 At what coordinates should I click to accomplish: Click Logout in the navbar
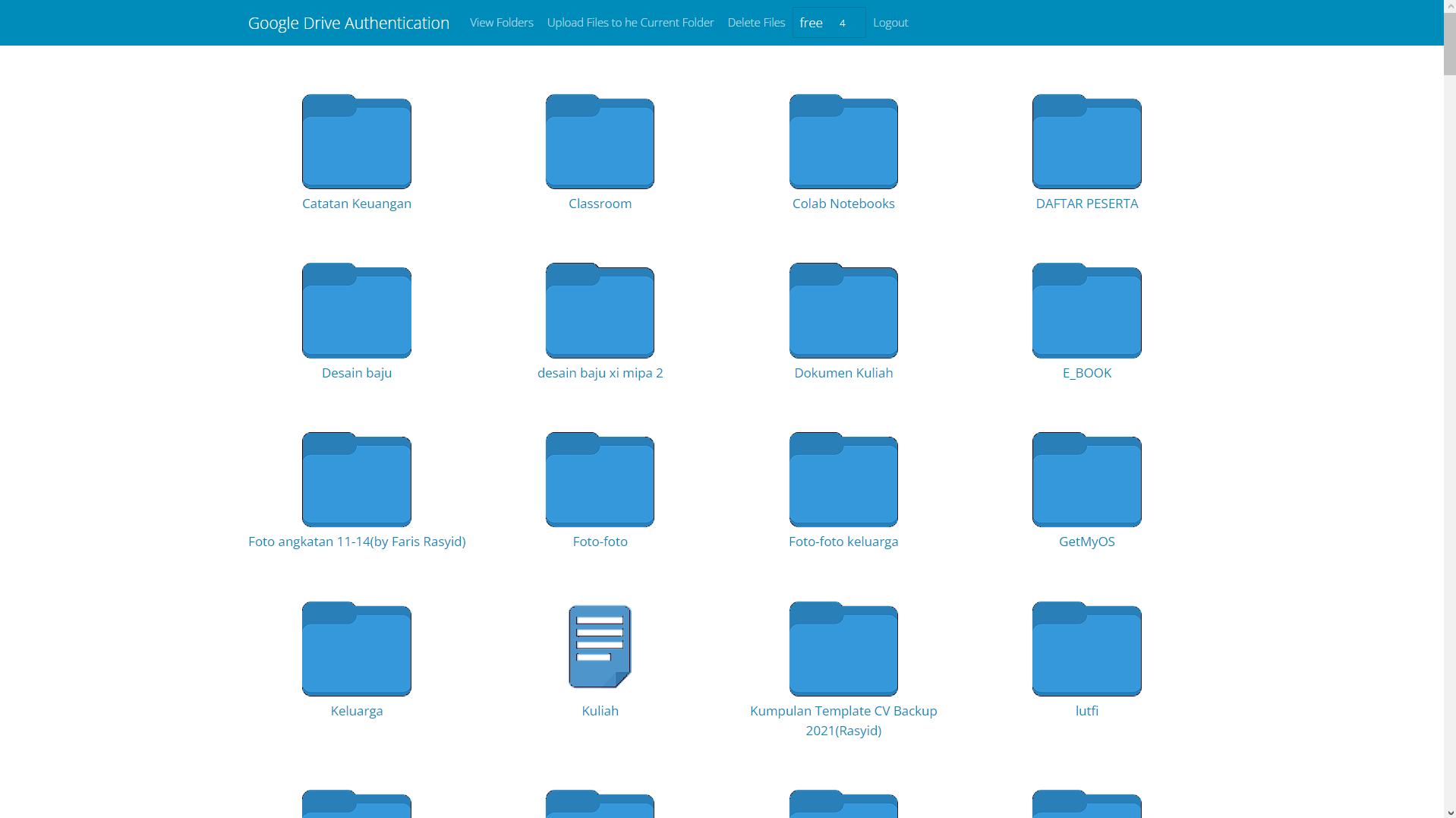(x=890, y=23)
